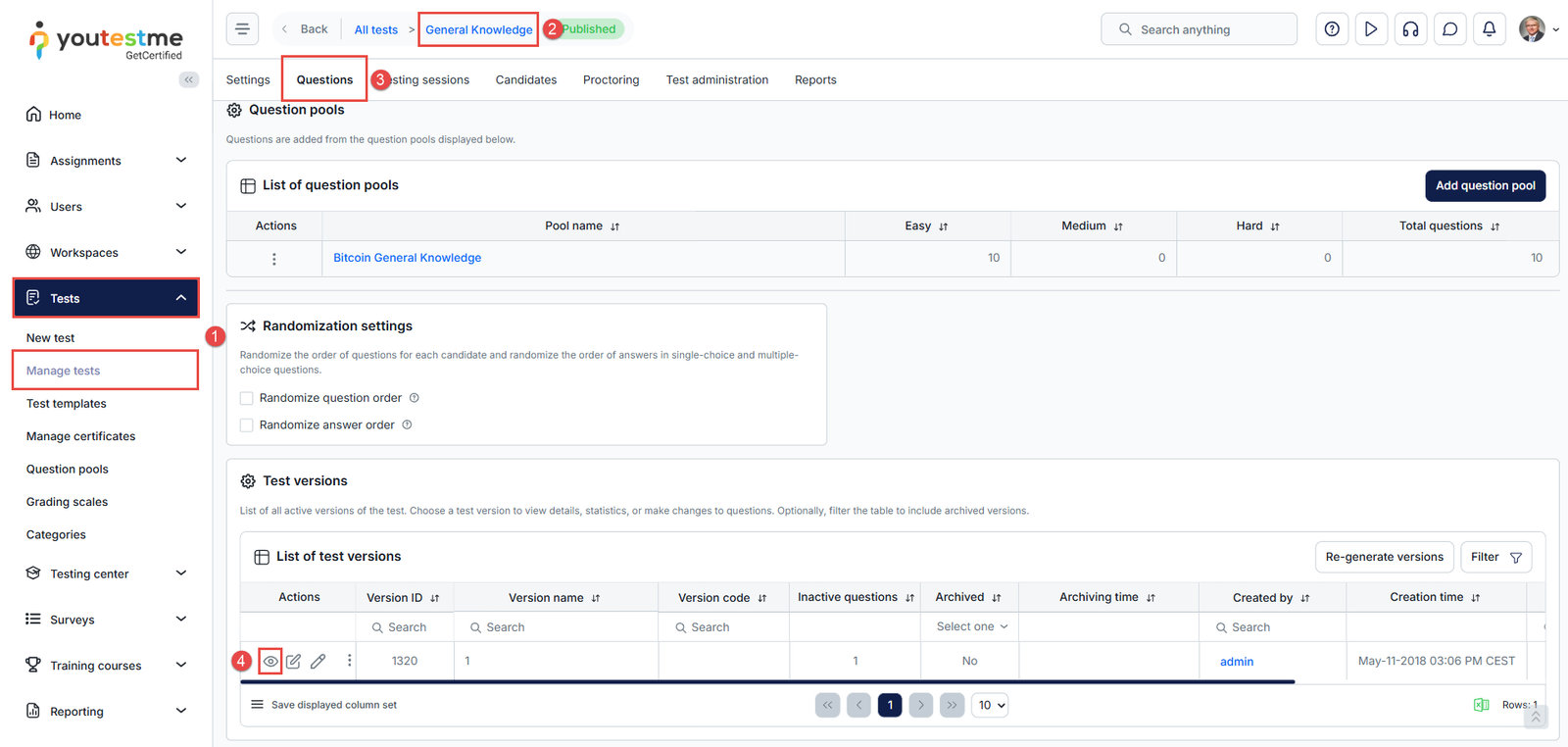Click the Search anything field
1568x747 pixels.
click(x=1199, y=29)
